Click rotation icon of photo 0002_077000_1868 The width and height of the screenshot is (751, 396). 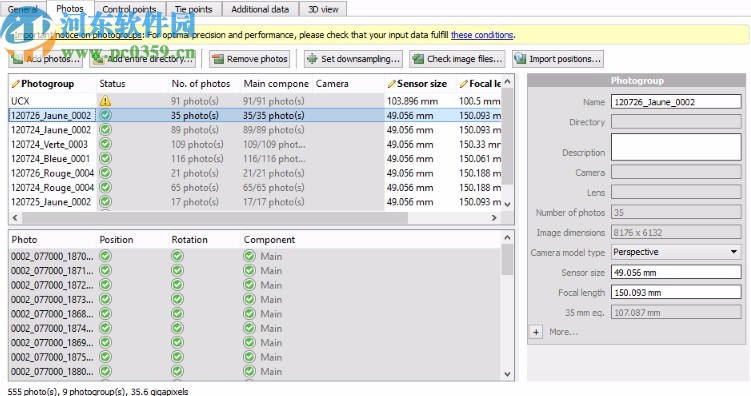coord(177,314)
